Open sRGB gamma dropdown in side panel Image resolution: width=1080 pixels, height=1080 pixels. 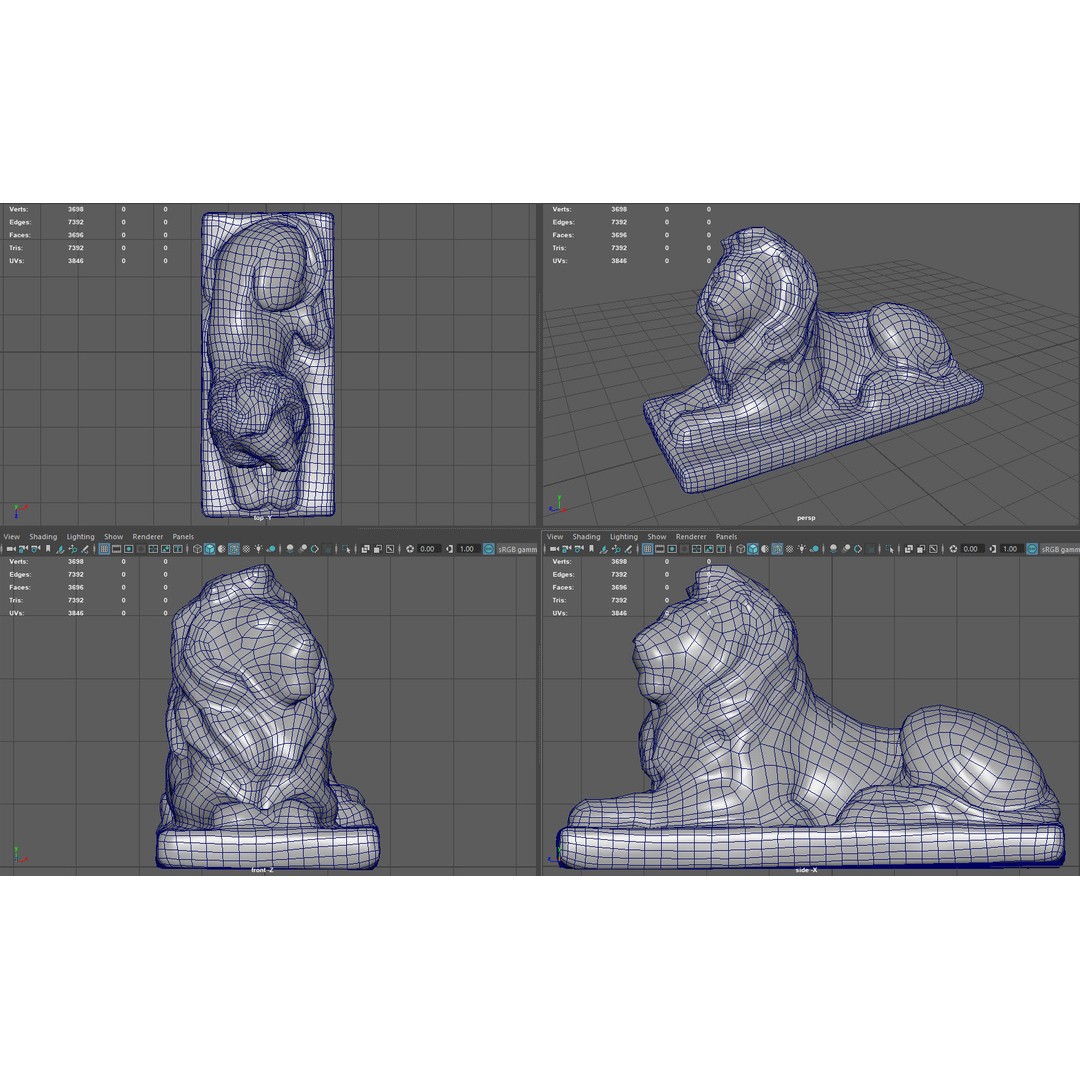(x=1059, y=549)
